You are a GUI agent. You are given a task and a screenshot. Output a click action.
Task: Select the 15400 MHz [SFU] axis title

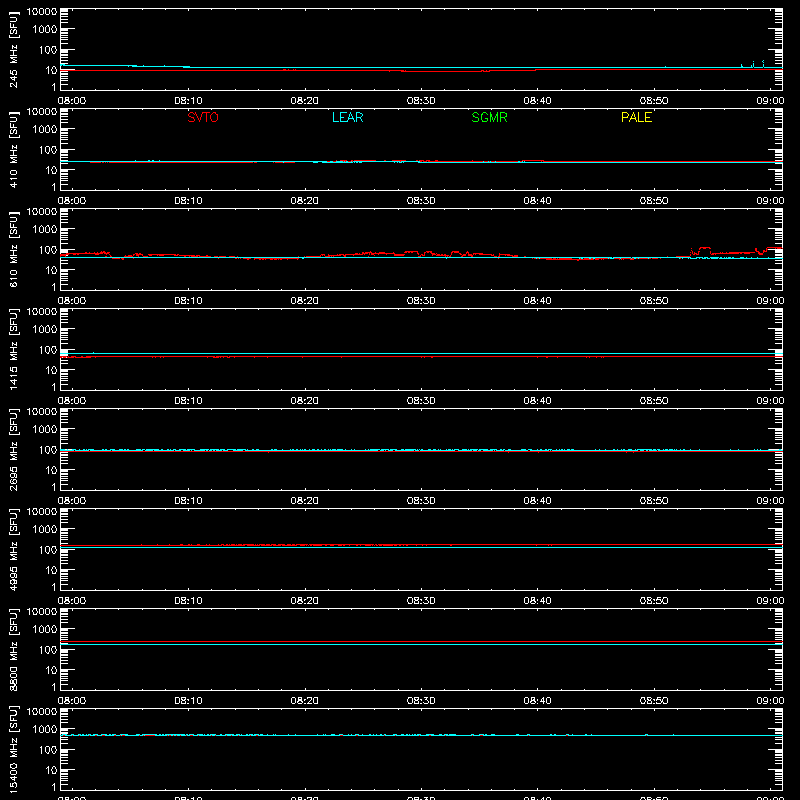13,749
